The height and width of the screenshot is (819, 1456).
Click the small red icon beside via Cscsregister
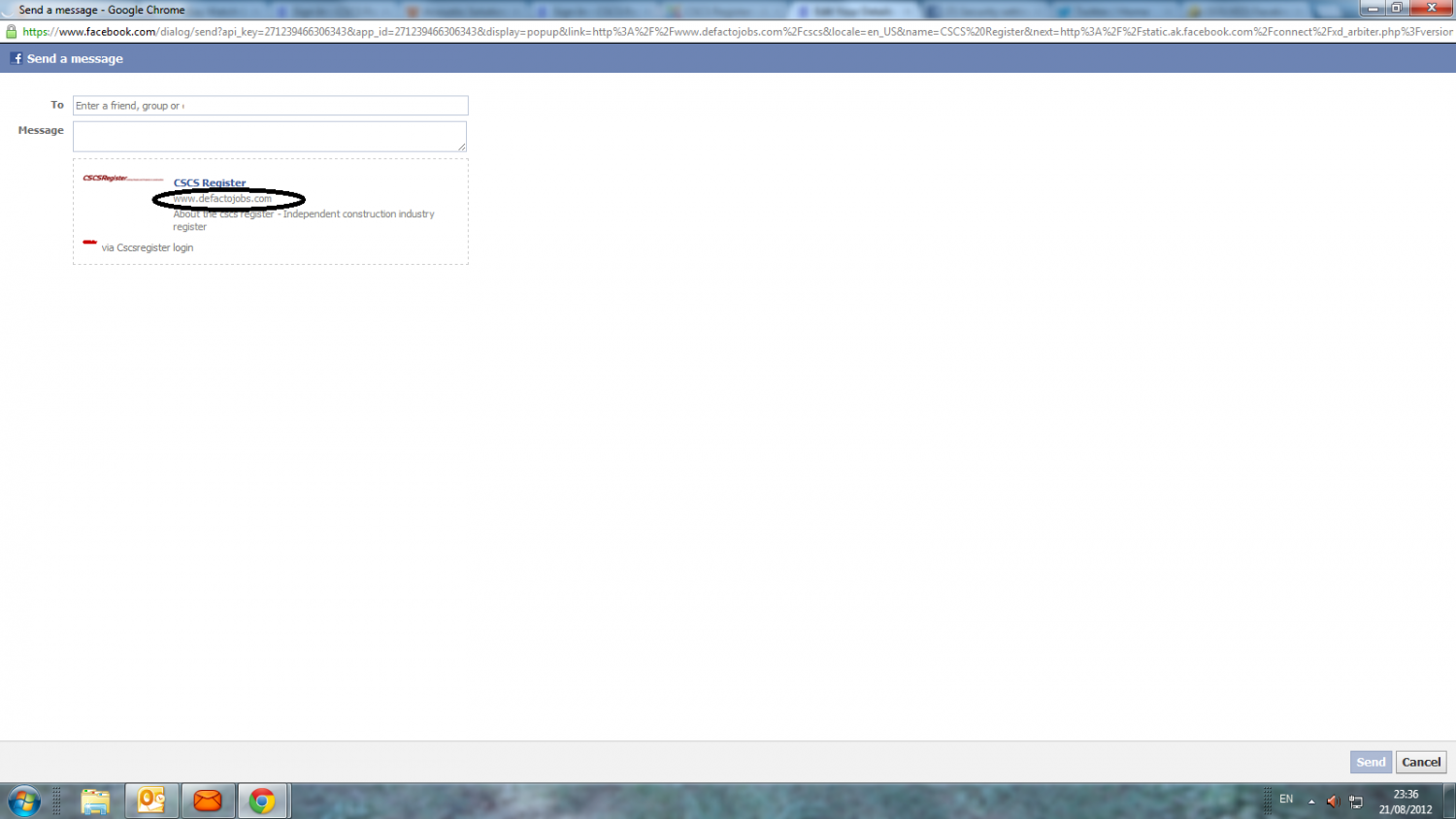coord(89,242)
